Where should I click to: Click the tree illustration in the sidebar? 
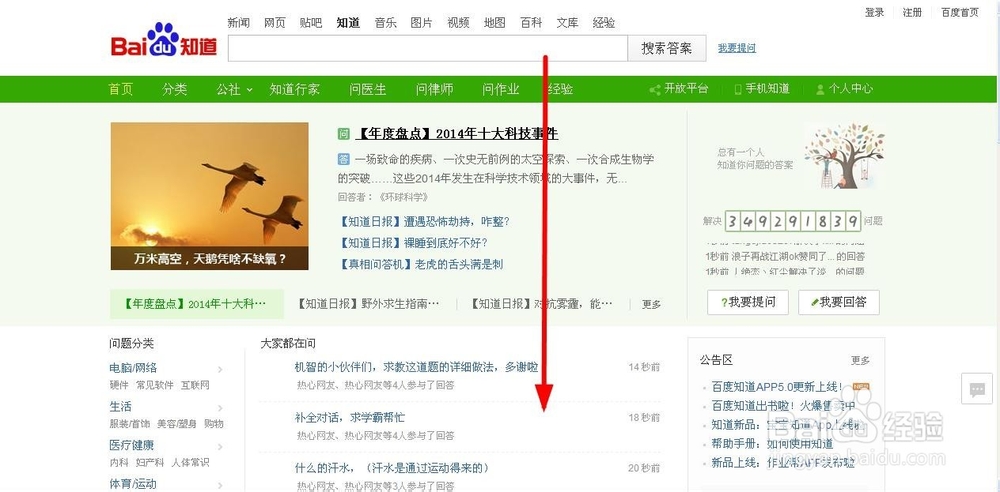(844, 156)
